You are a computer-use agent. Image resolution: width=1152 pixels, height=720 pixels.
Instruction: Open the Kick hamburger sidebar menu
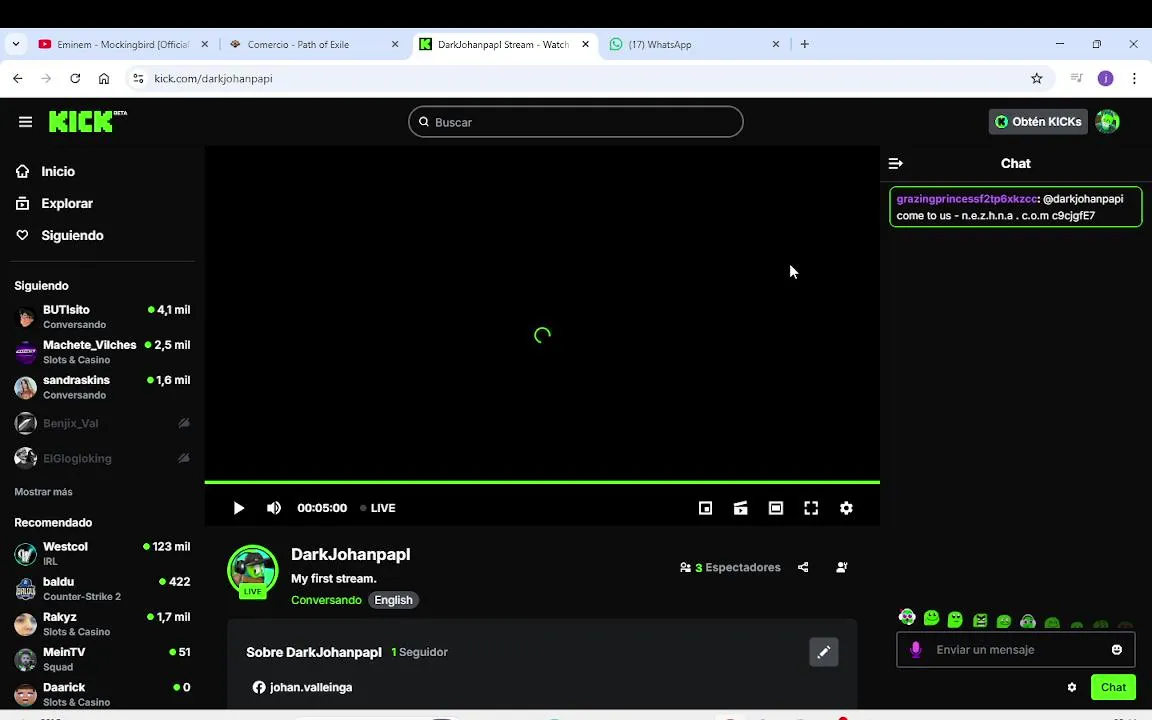click(x=25, y=122)
